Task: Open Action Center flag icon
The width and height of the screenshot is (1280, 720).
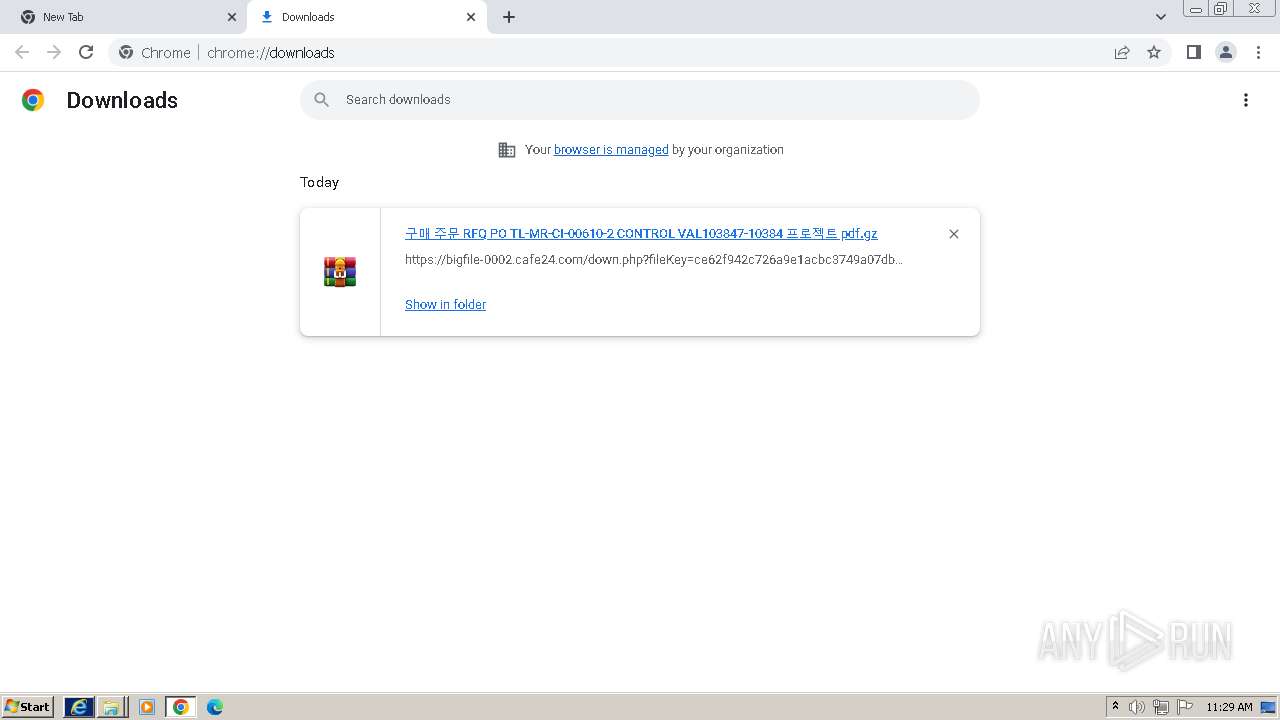Action: (x=1185, y=707)
